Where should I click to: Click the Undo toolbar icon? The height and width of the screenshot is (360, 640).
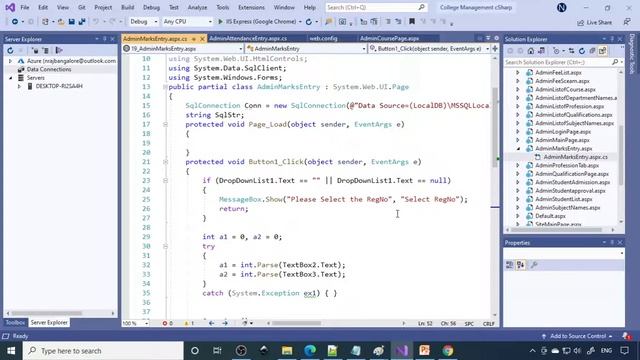96,22
